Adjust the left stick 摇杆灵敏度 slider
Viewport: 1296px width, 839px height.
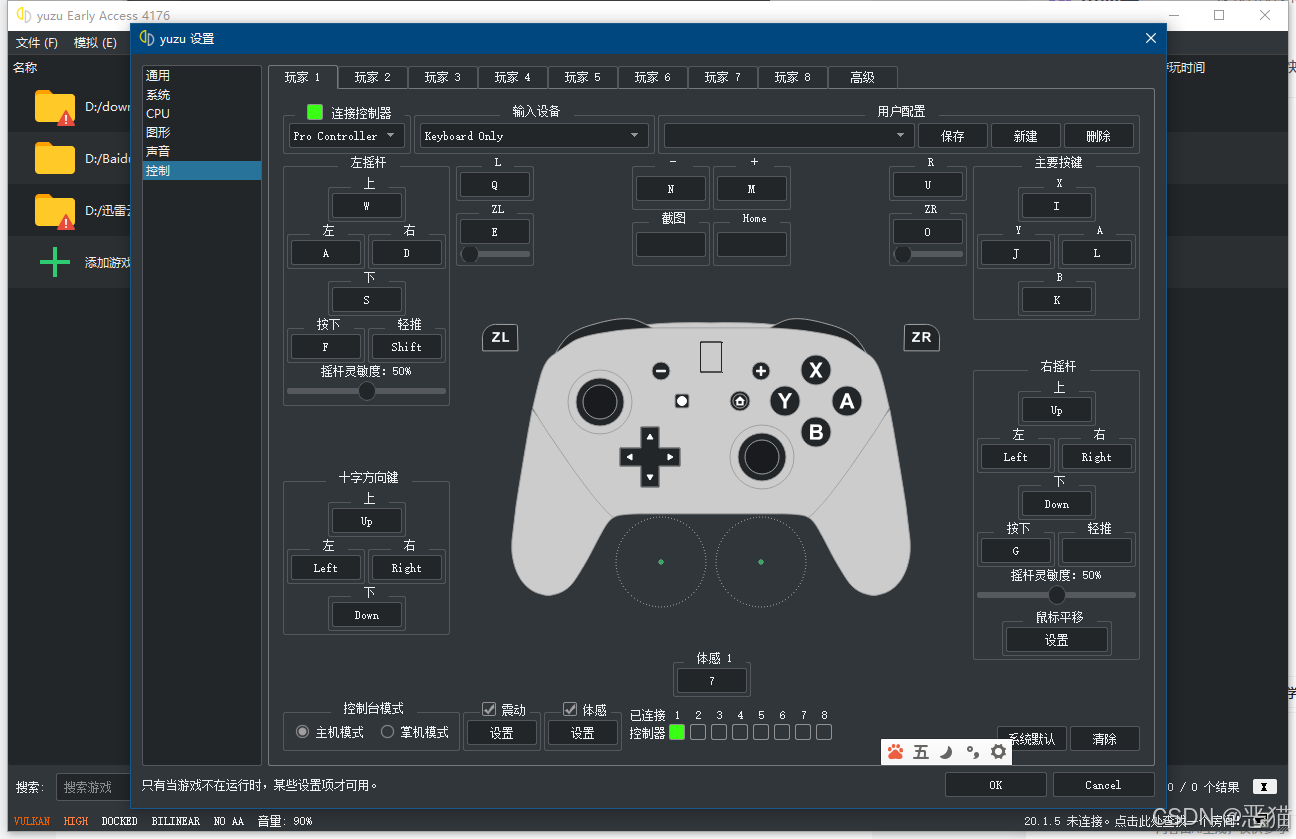(x=366, y=390)
